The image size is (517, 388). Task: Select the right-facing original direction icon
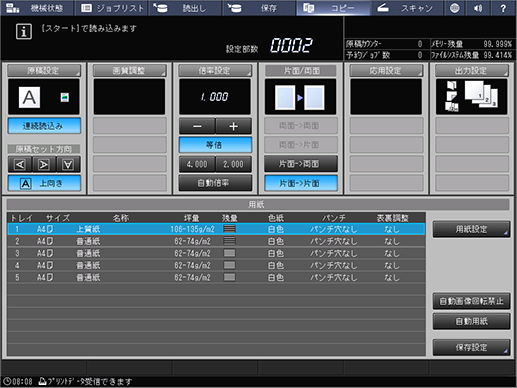[44, 164]
